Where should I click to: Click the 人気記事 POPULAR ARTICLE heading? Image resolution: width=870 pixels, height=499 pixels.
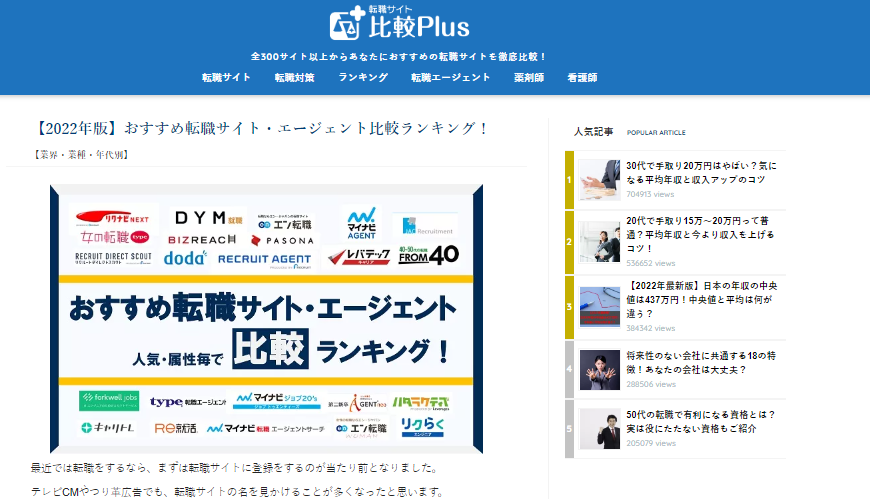[630, 132]
